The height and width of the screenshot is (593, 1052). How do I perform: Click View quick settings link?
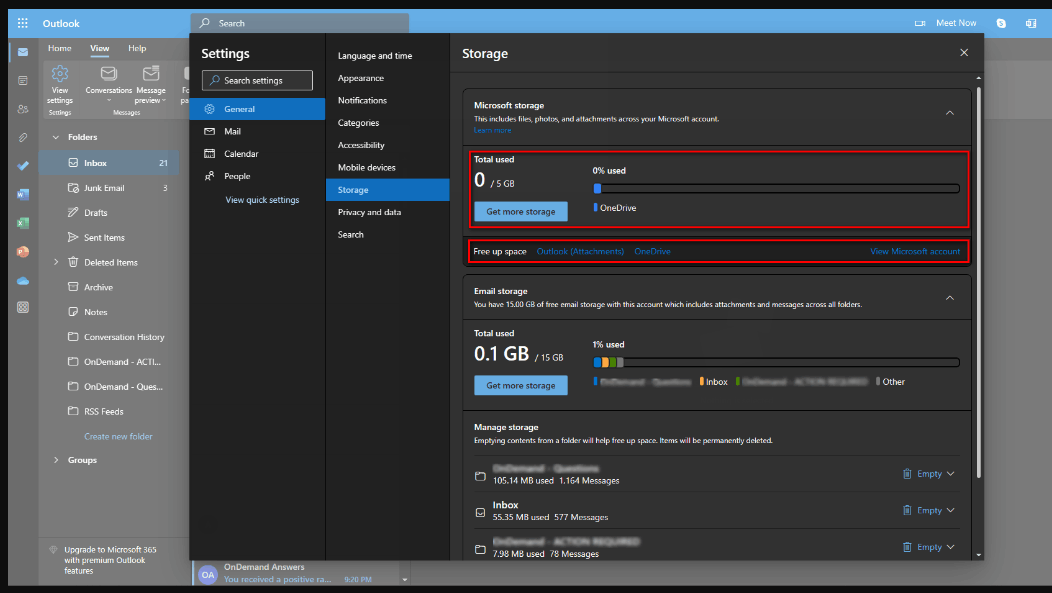(262, 200)
